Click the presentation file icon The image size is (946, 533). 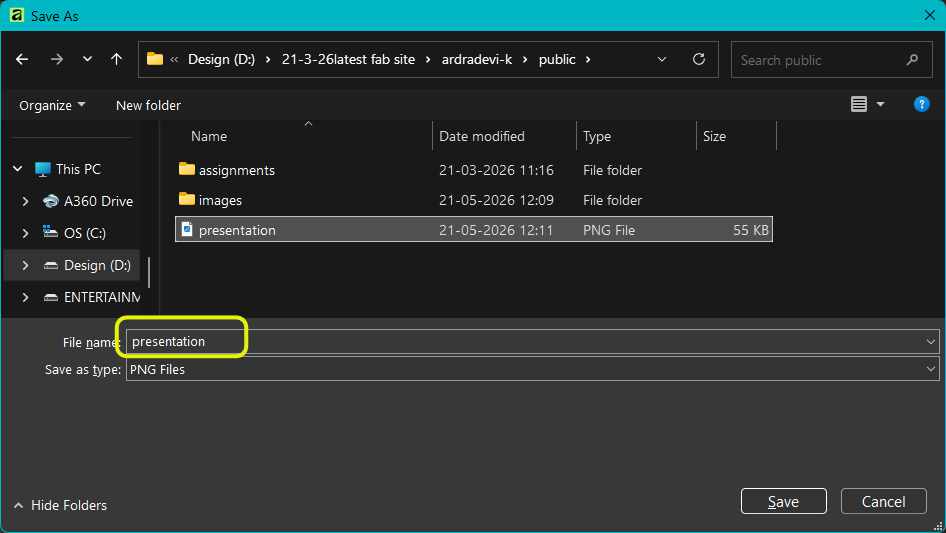click(187, 229)
